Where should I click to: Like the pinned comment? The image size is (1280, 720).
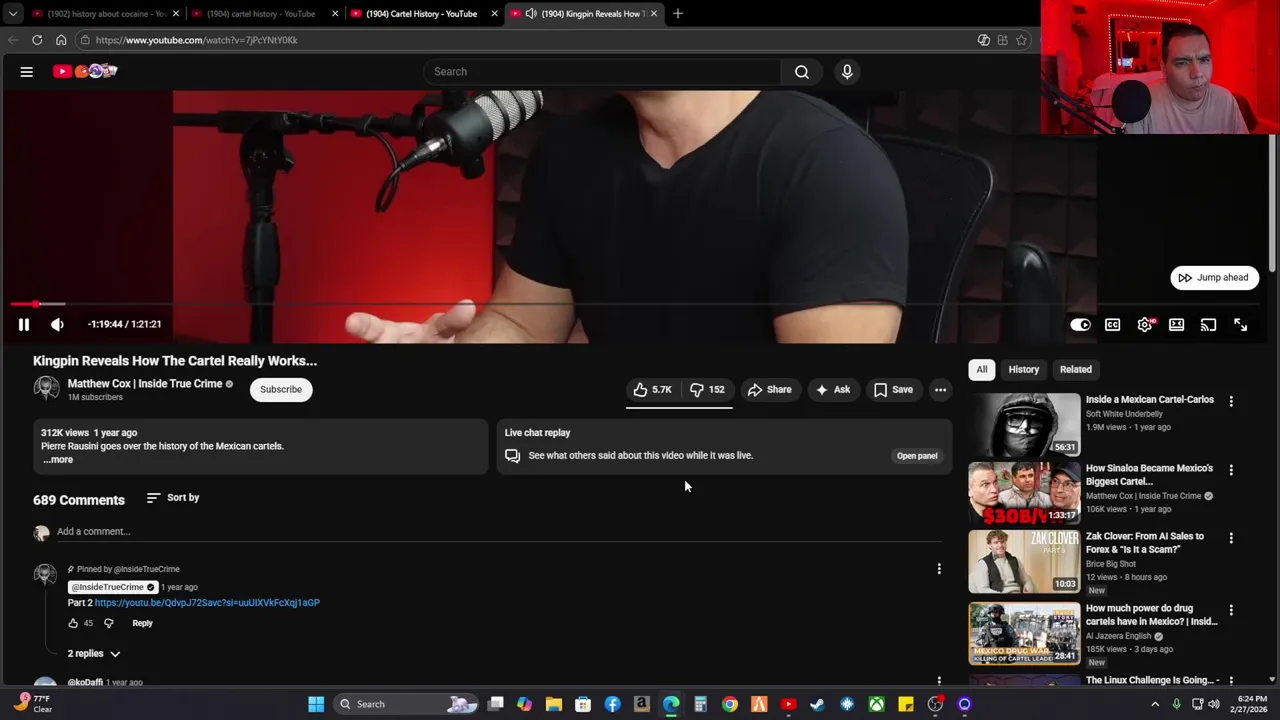pyautogui.click(x=73, y=623)
